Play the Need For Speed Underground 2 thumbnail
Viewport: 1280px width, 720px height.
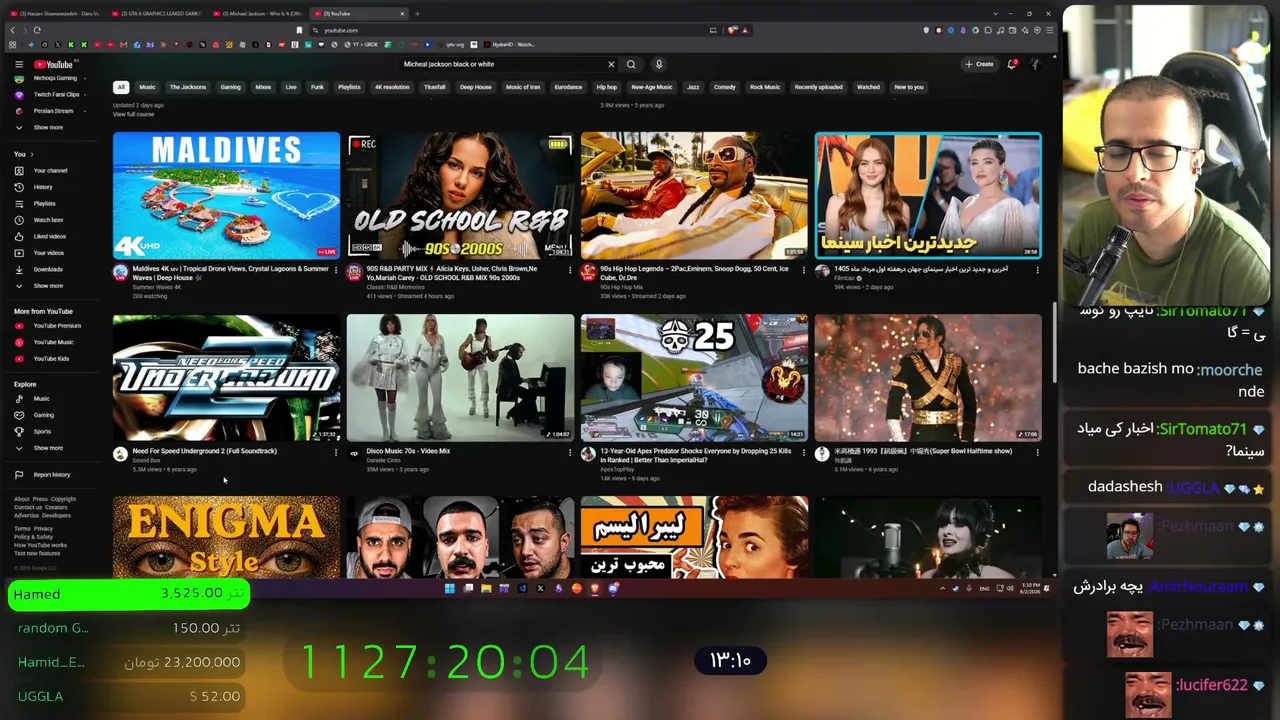226,378
